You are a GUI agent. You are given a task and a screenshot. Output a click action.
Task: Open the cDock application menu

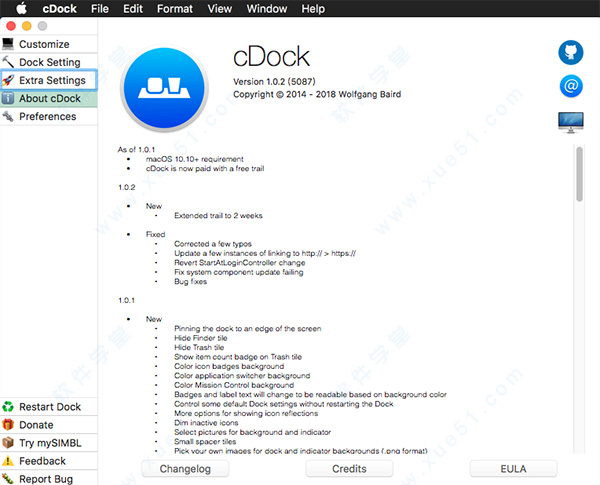(59, 8)
